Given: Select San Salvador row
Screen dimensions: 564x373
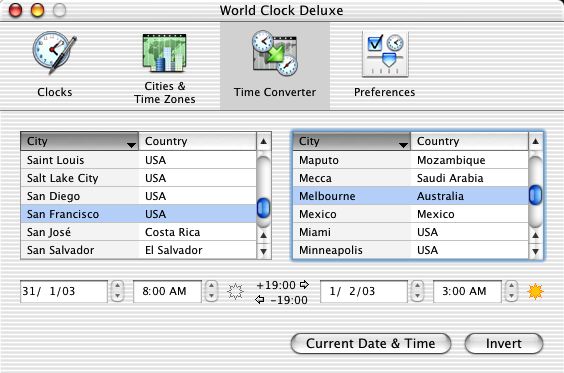Looking at the screenshot, I should (x=138, y=250).
